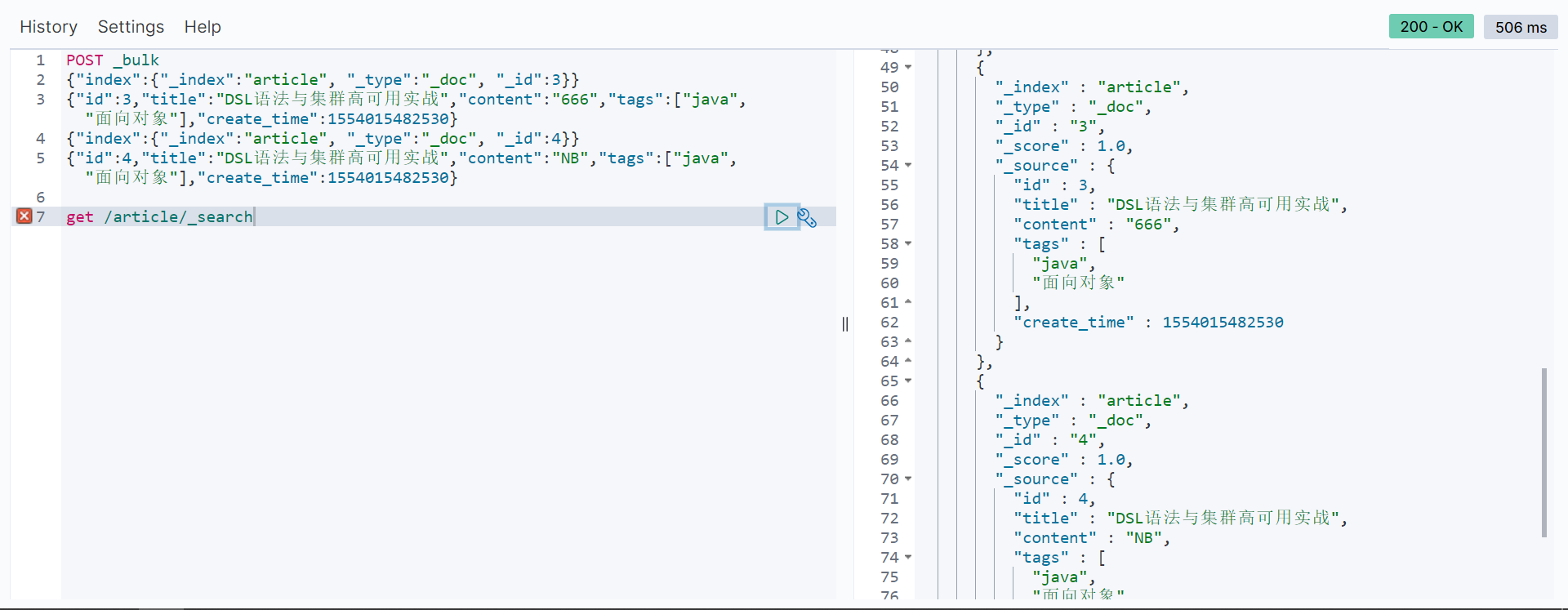The width and height of the screenshot is (1568, 610).
Task: Open the History menu
Action: (48, 27)
